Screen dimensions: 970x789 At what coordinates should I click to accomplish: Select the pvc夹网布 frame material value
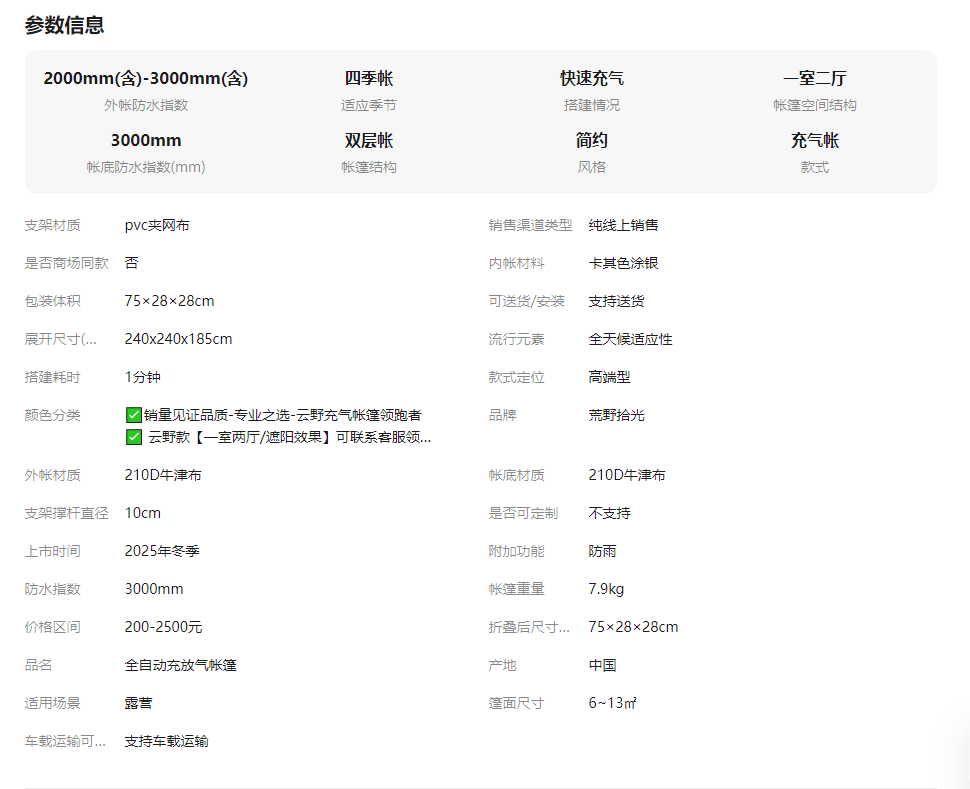pyautogui.click(x=157, y=225)
